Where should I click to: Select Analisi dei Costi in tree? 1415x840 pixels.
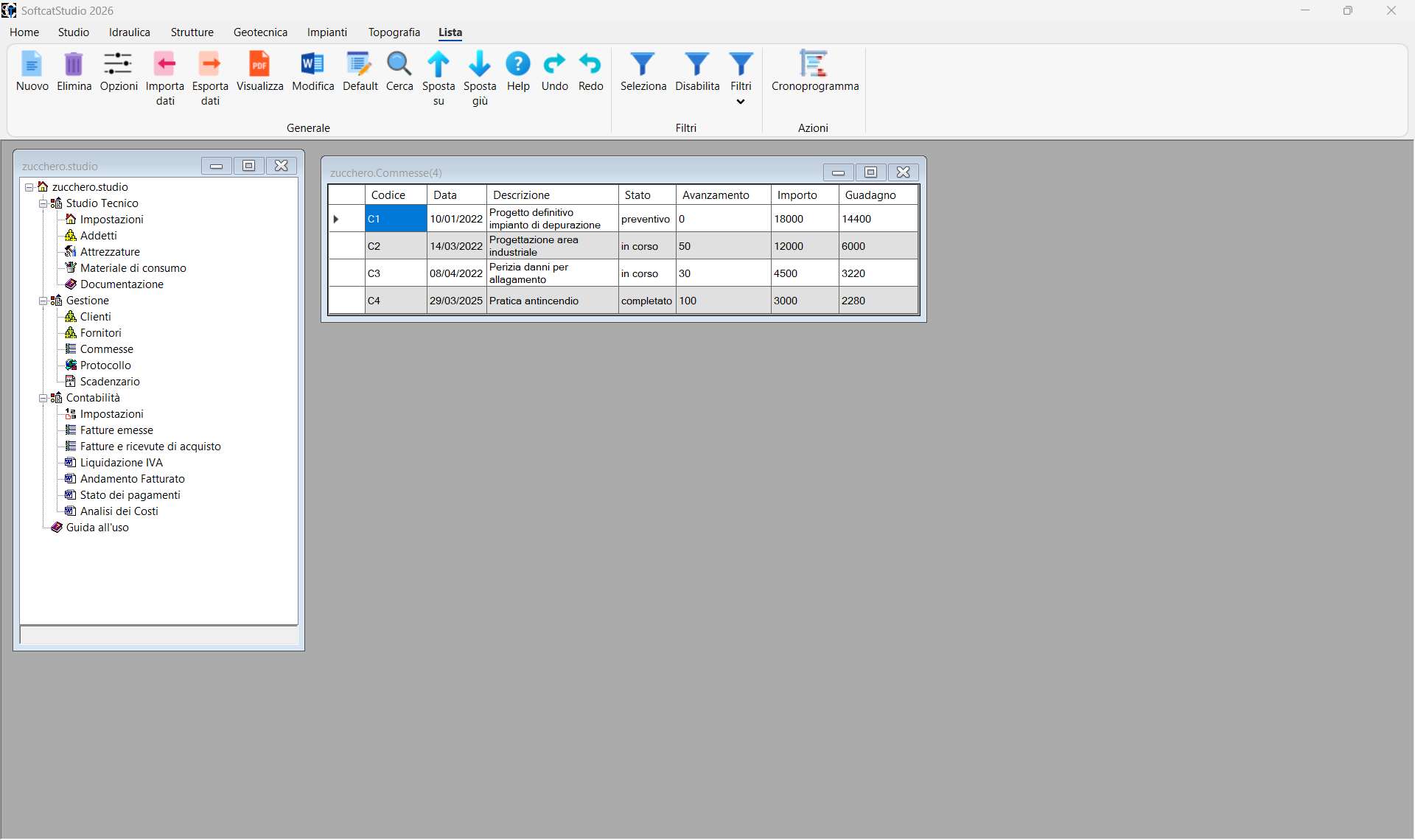[119, 511]
